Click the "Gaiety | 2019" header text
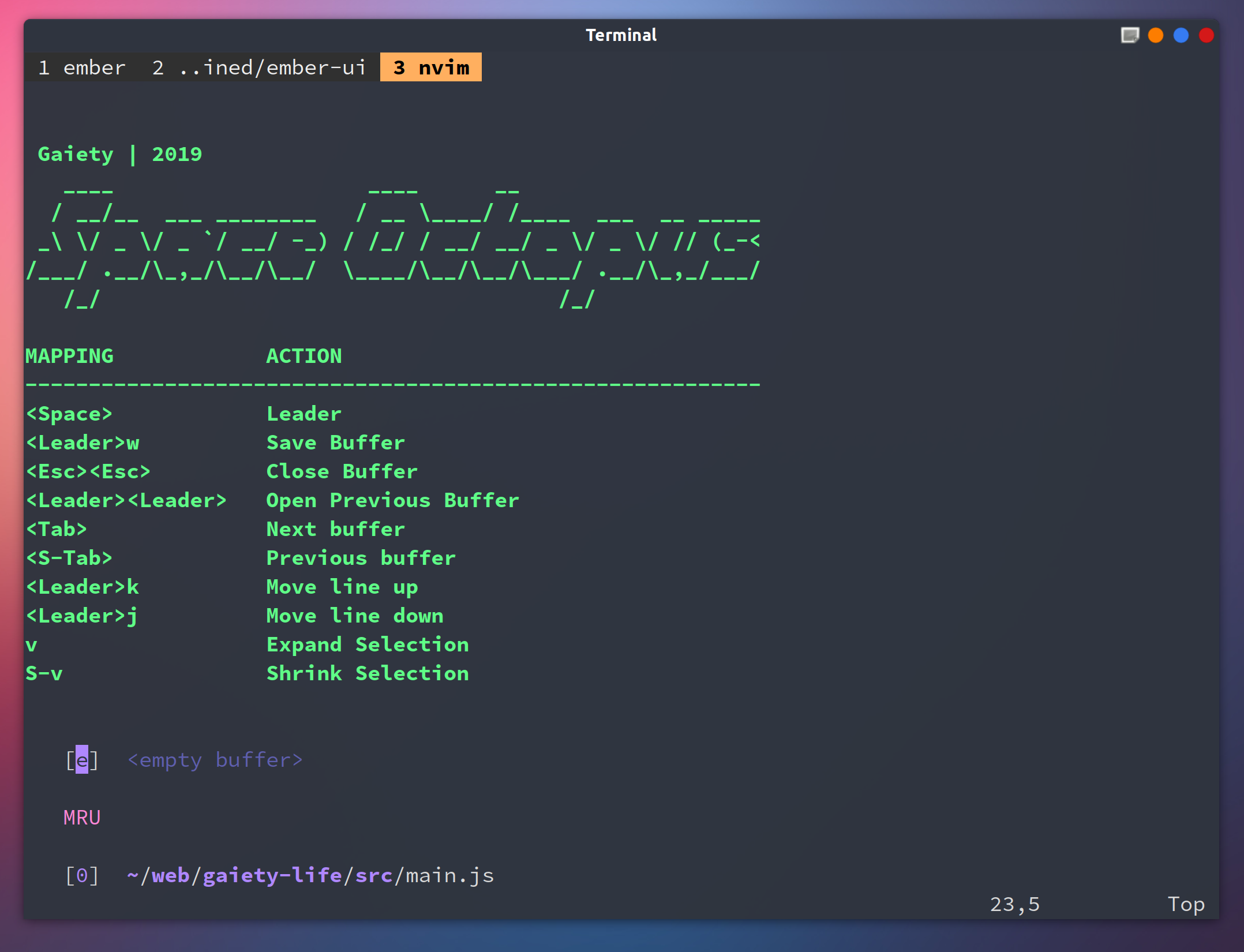Viewport: 1244px width, 952px height. [x=120, y=155]
